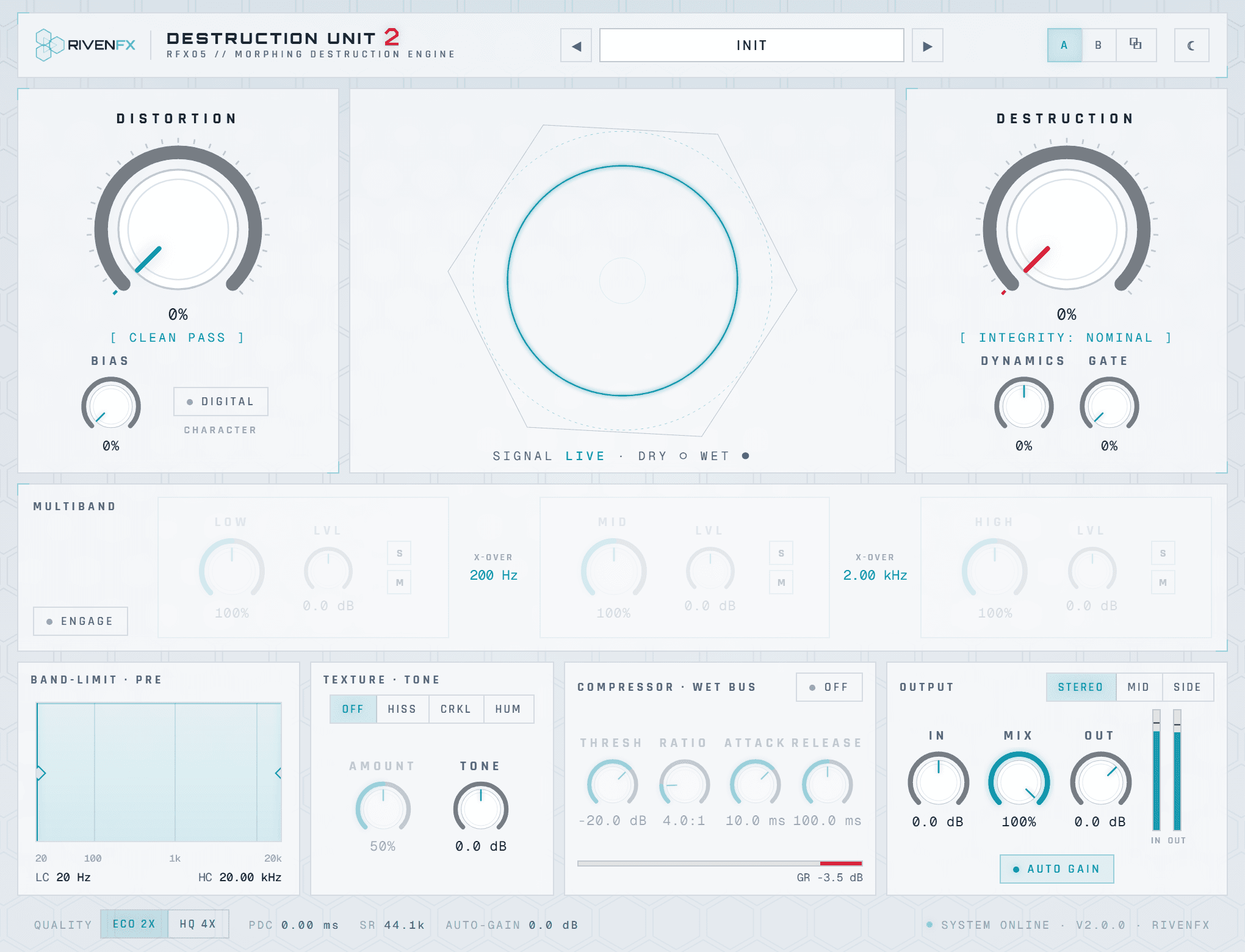Select ECO 2X quality mode
The width and height of the screenshot is (1245, 952).
click(x=134, y=924)
